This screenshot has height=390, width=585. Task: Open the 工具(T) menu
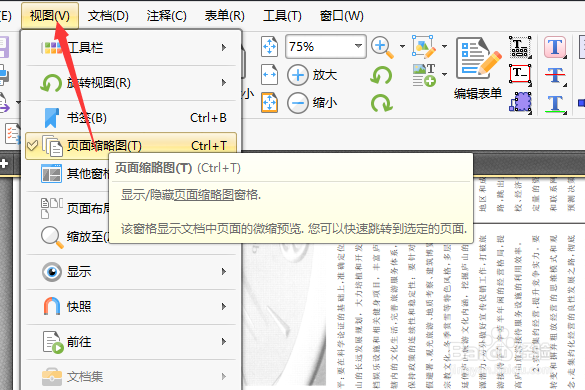tap(282, 16)
